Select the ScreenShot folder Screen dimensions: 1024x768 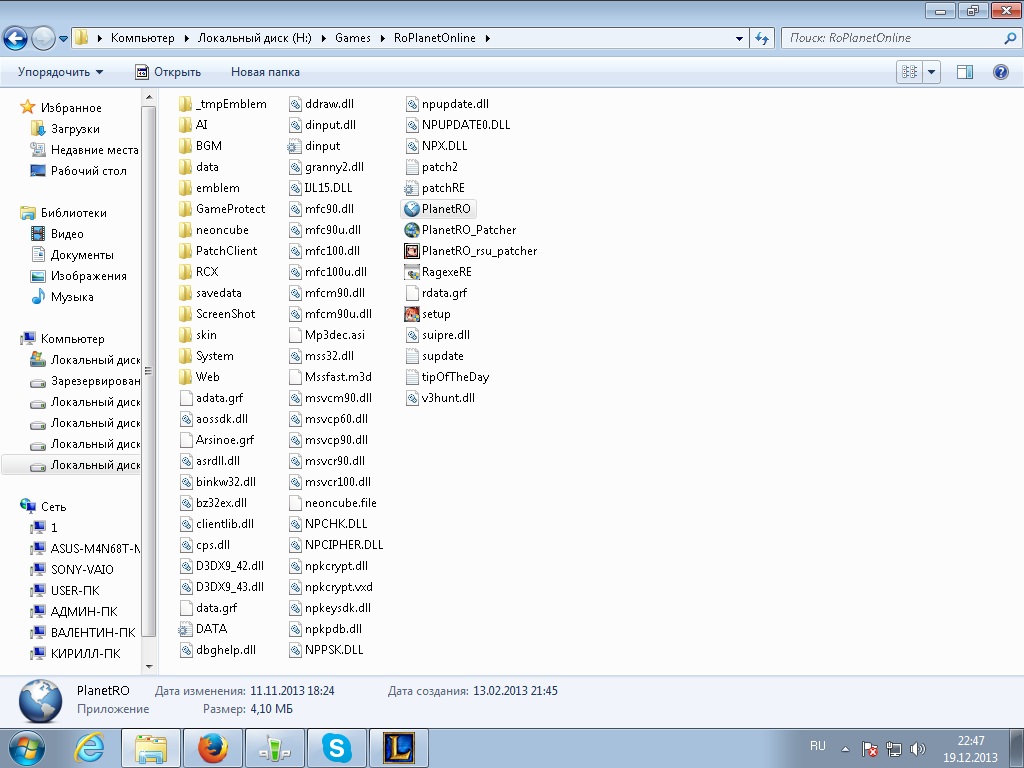[217, 314]
